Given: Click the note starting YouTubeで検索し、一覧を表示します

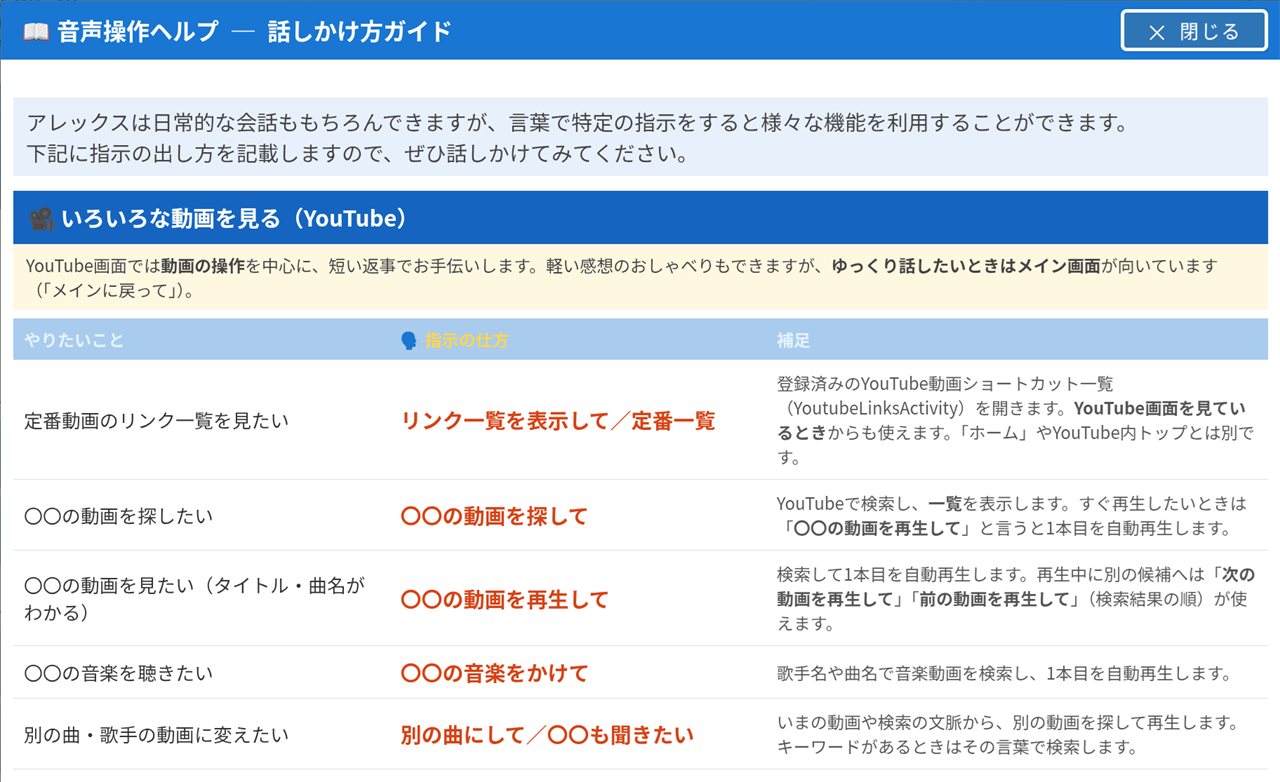Looking at the screenshot, I should point(1012,516).
